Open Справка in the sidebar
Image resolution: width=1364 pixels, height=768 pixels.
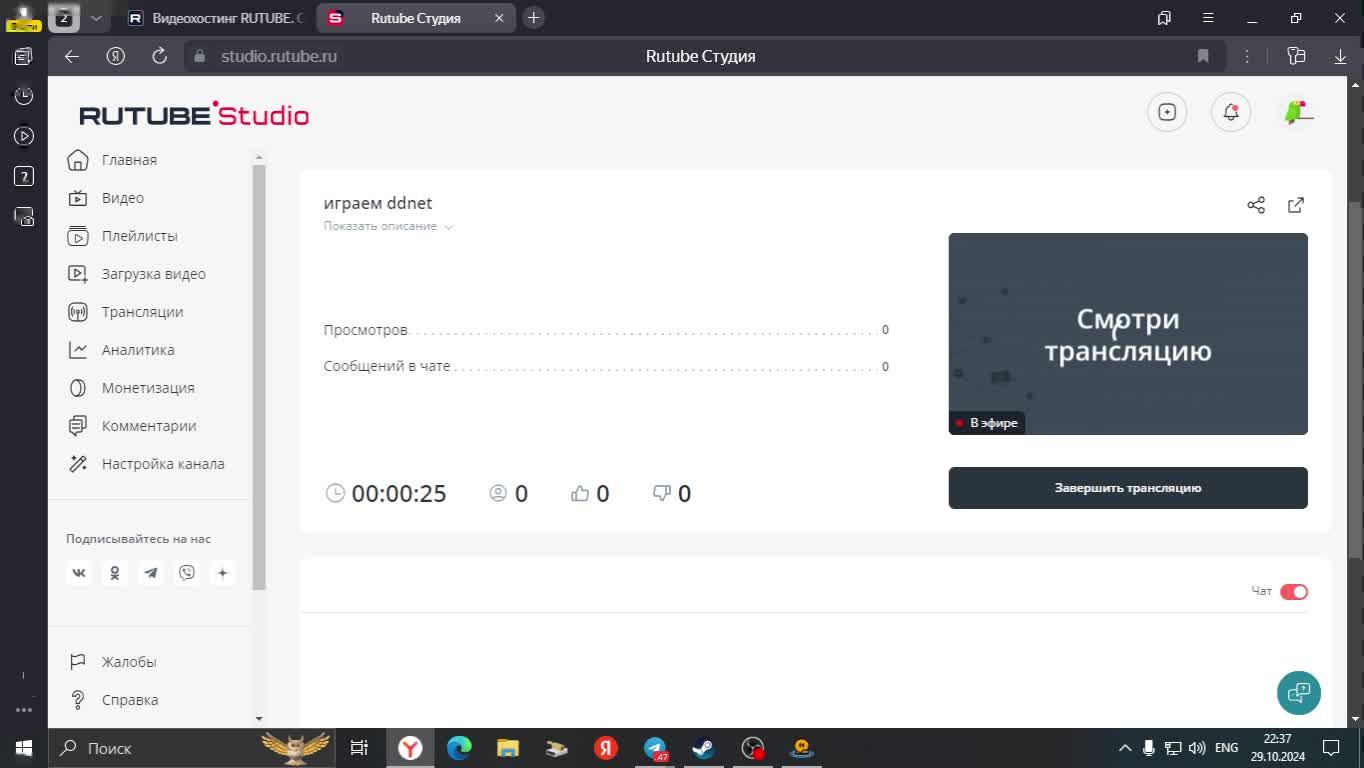[x=130, y=700]
